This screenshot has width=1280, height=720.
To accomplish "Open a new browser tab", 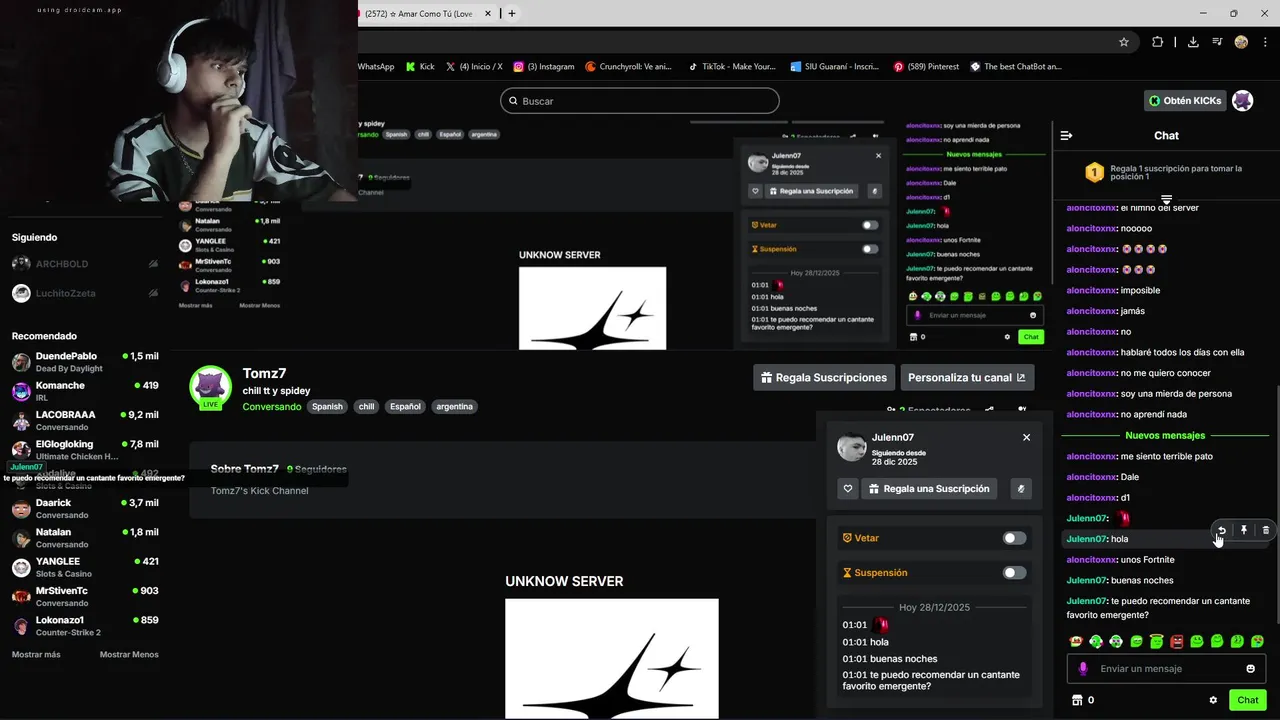I will (x=512, y=13).
